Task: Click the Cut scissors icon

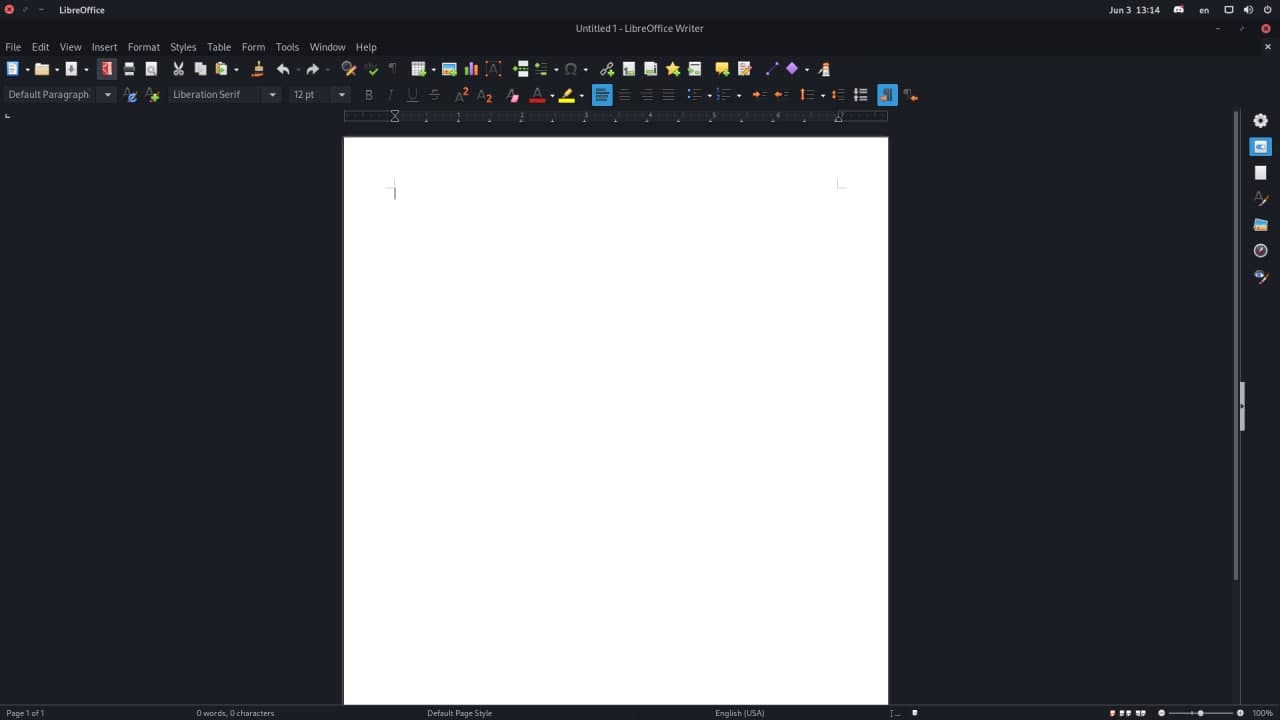Action: [178, 69]
